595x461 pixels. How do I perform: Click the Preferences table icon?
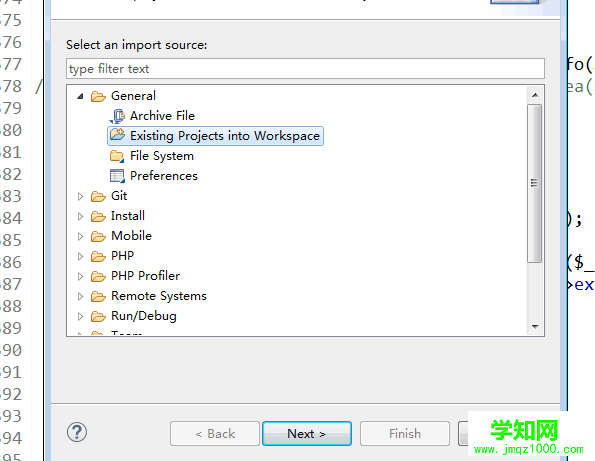click(117, 176)
